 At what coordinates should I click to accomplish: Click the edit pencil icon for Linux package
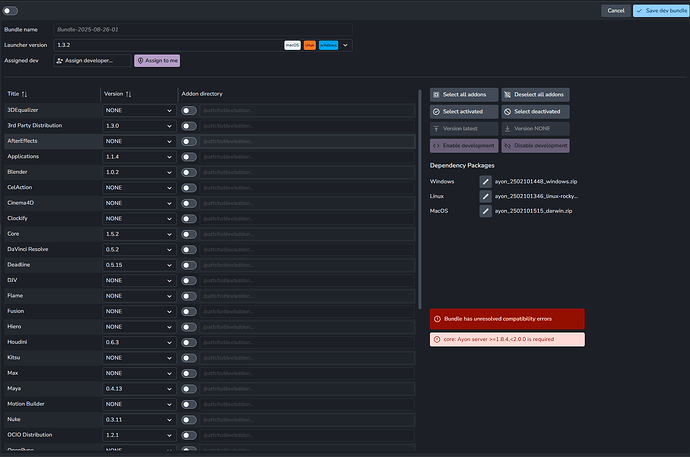click(x=486, y=196)
